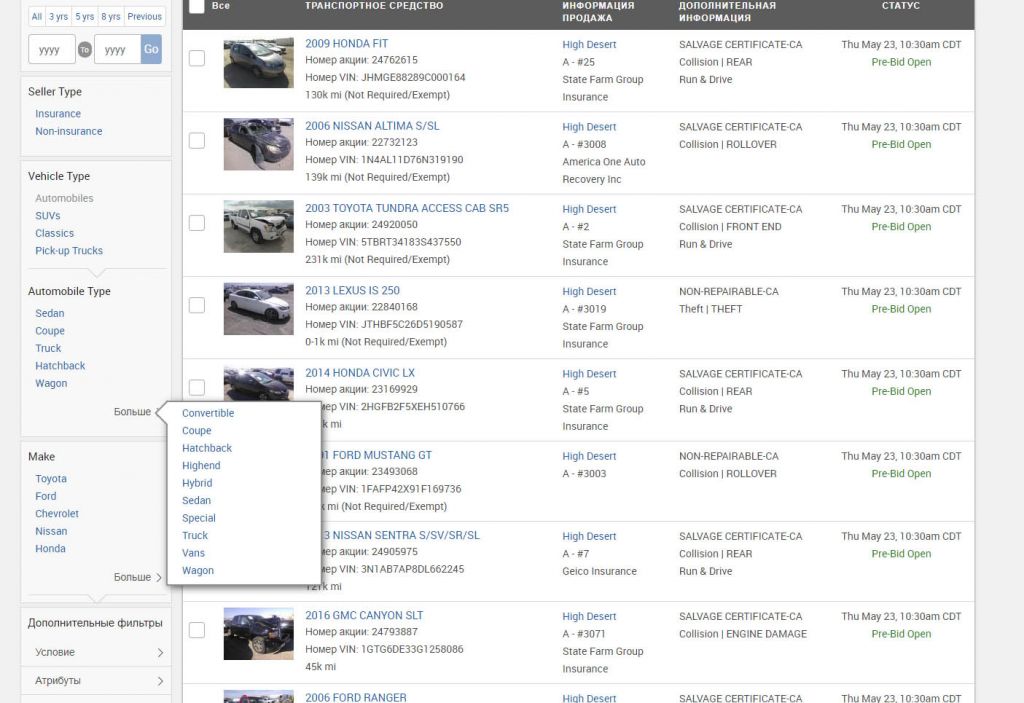
Task: Tick the select-all 'Все' checkbox
Action: 197,6
